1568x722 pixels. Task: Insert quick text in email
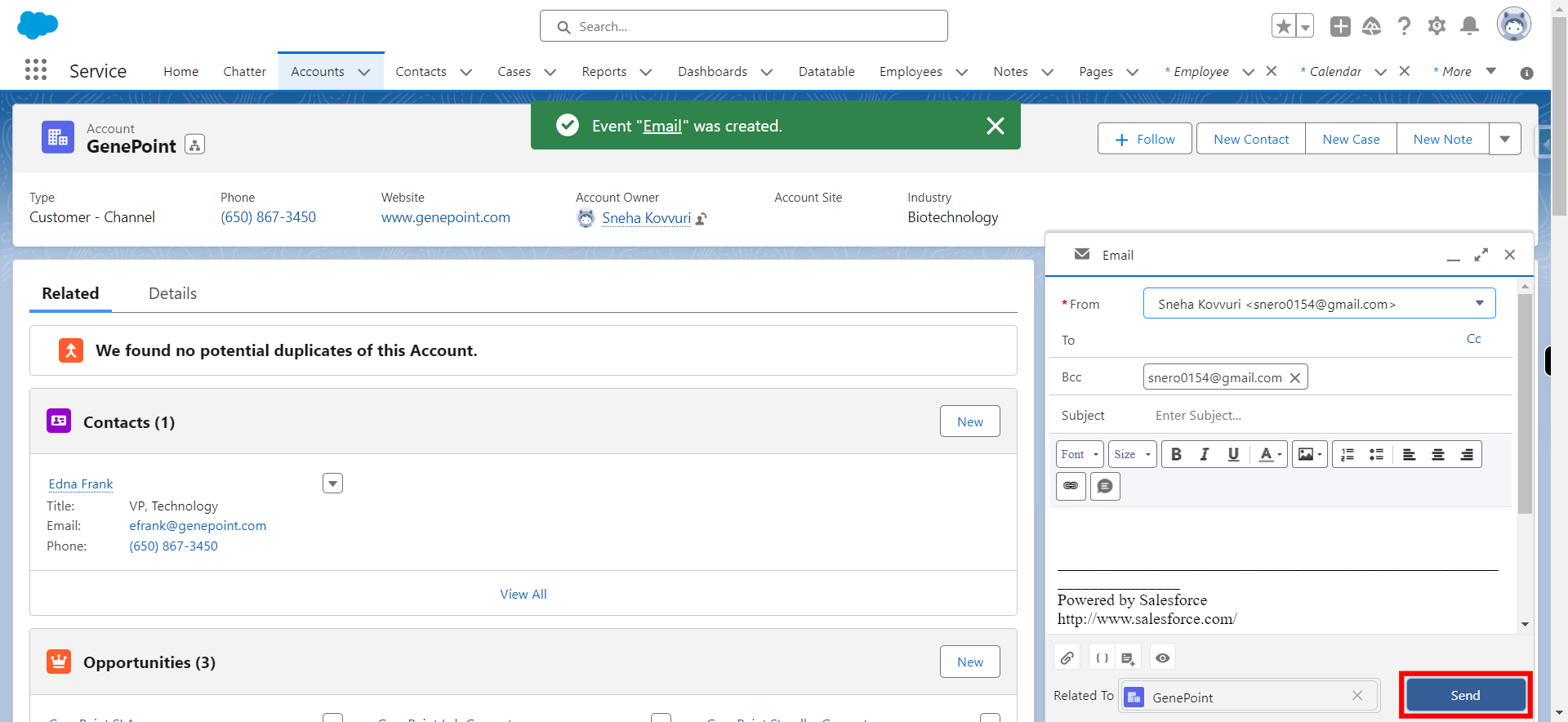(1105, 486)
